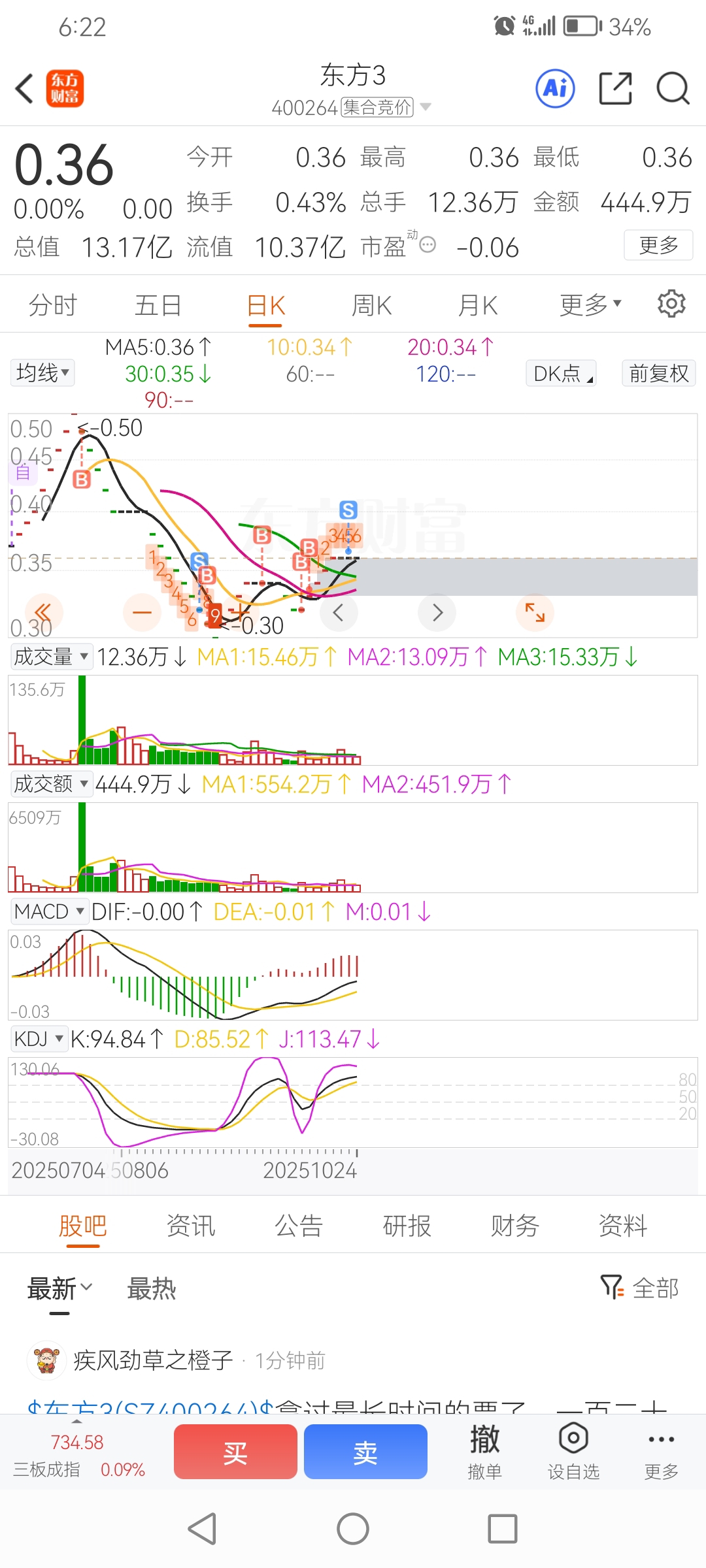Open 研报 research reports tab
The height and width of the screenshot is (1568, 706).
[407, 1225]
